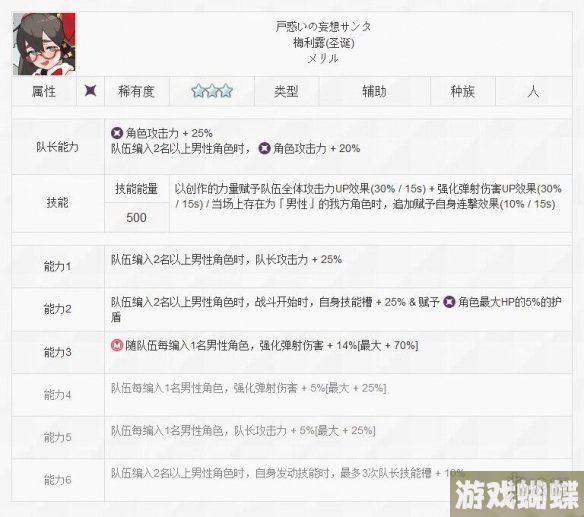Select the 属性 header cell
The width and height of the screenshot is (584, 517).
[44, 91]
